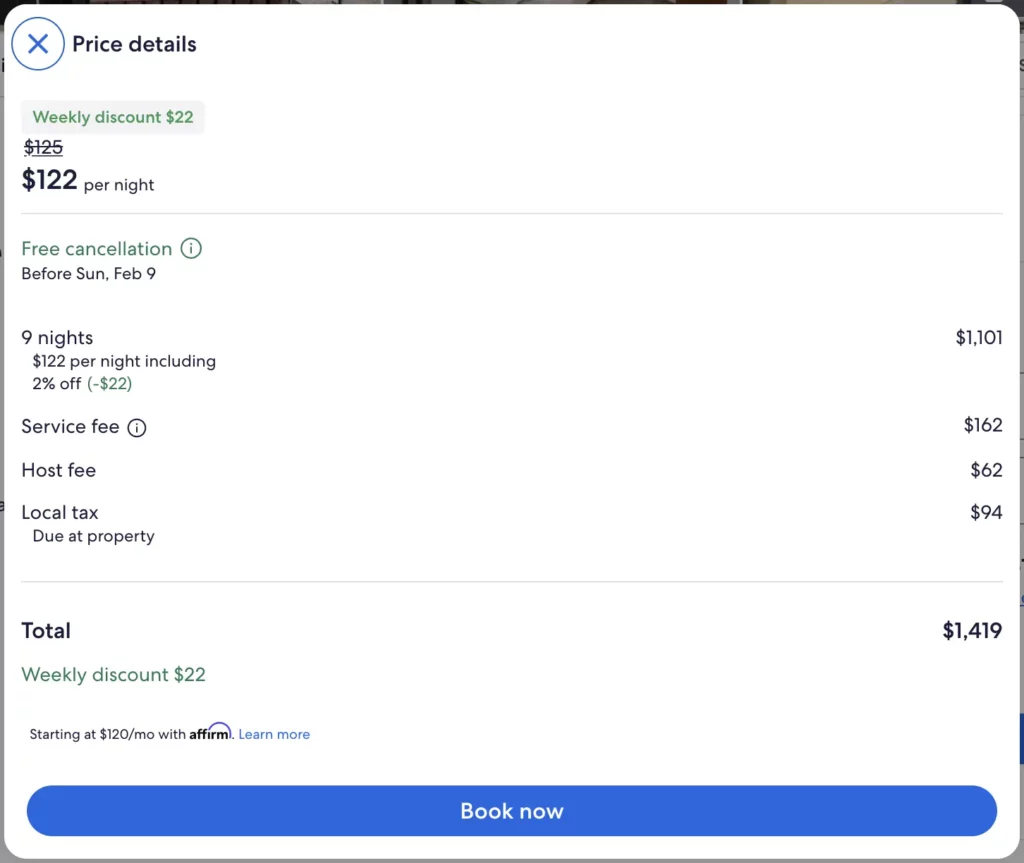Image resolution: width=1024 pixels, height=863 pixels.
Task: Click the 9 nights line item label
Action: [57, 338]
